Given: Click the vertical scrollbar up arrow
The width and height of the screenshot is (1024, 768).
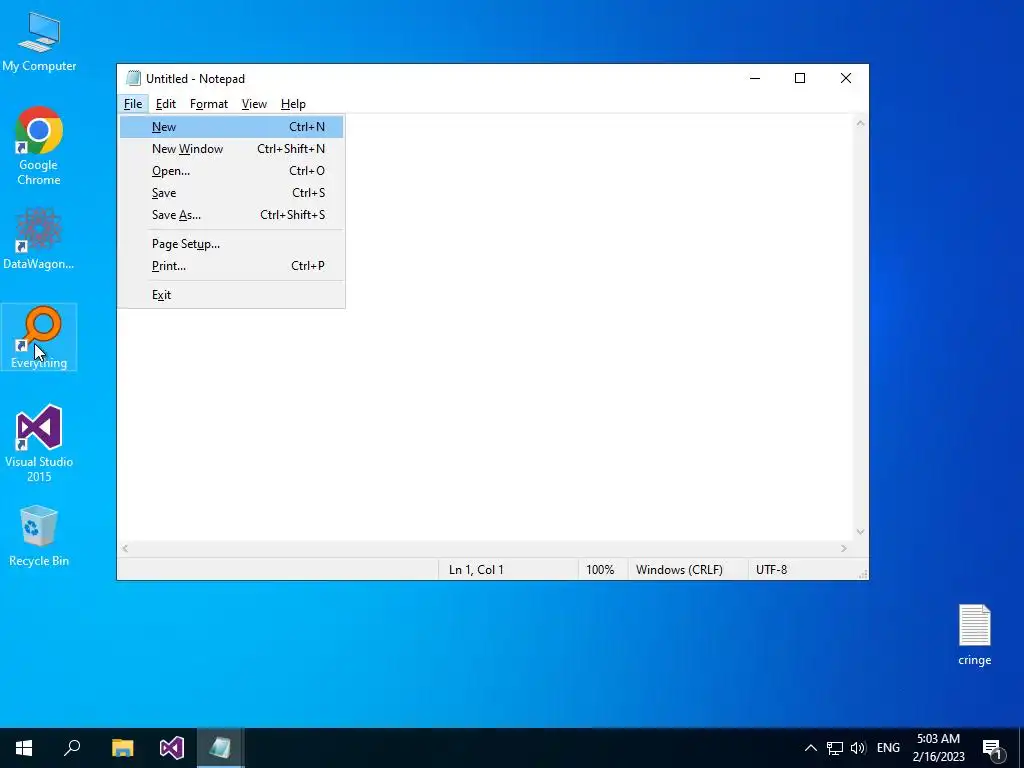Looking at the screenshot, I should (860, 123).
